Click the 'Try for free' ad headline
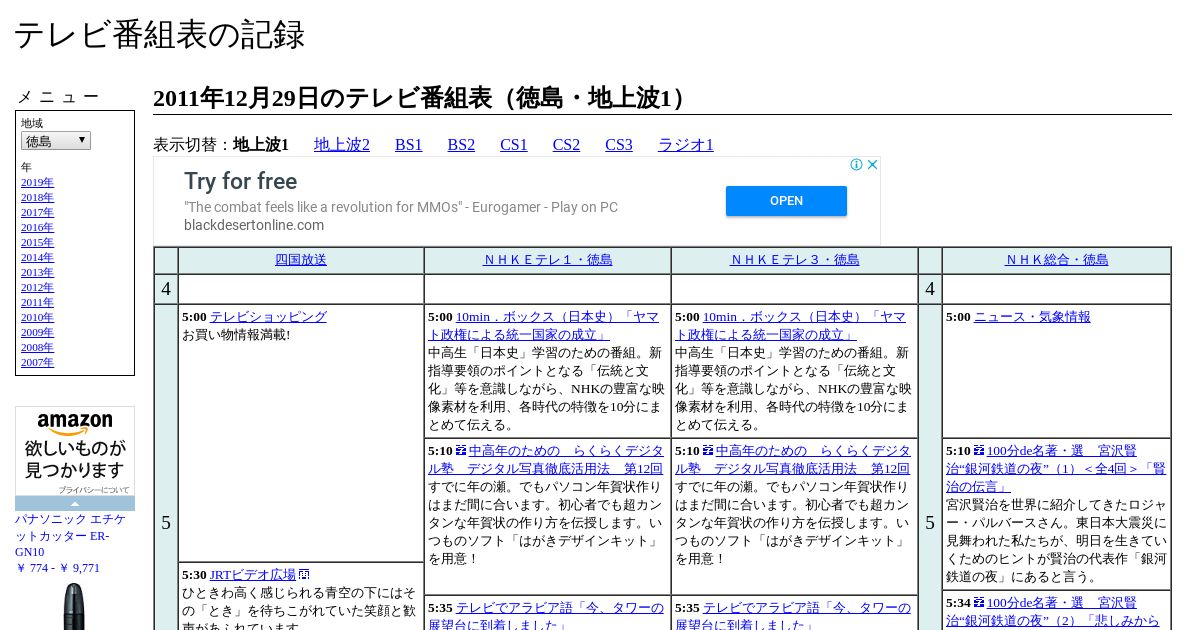Screen dimensions: 1200x630 pyautogui.click(x=240, y=181)
